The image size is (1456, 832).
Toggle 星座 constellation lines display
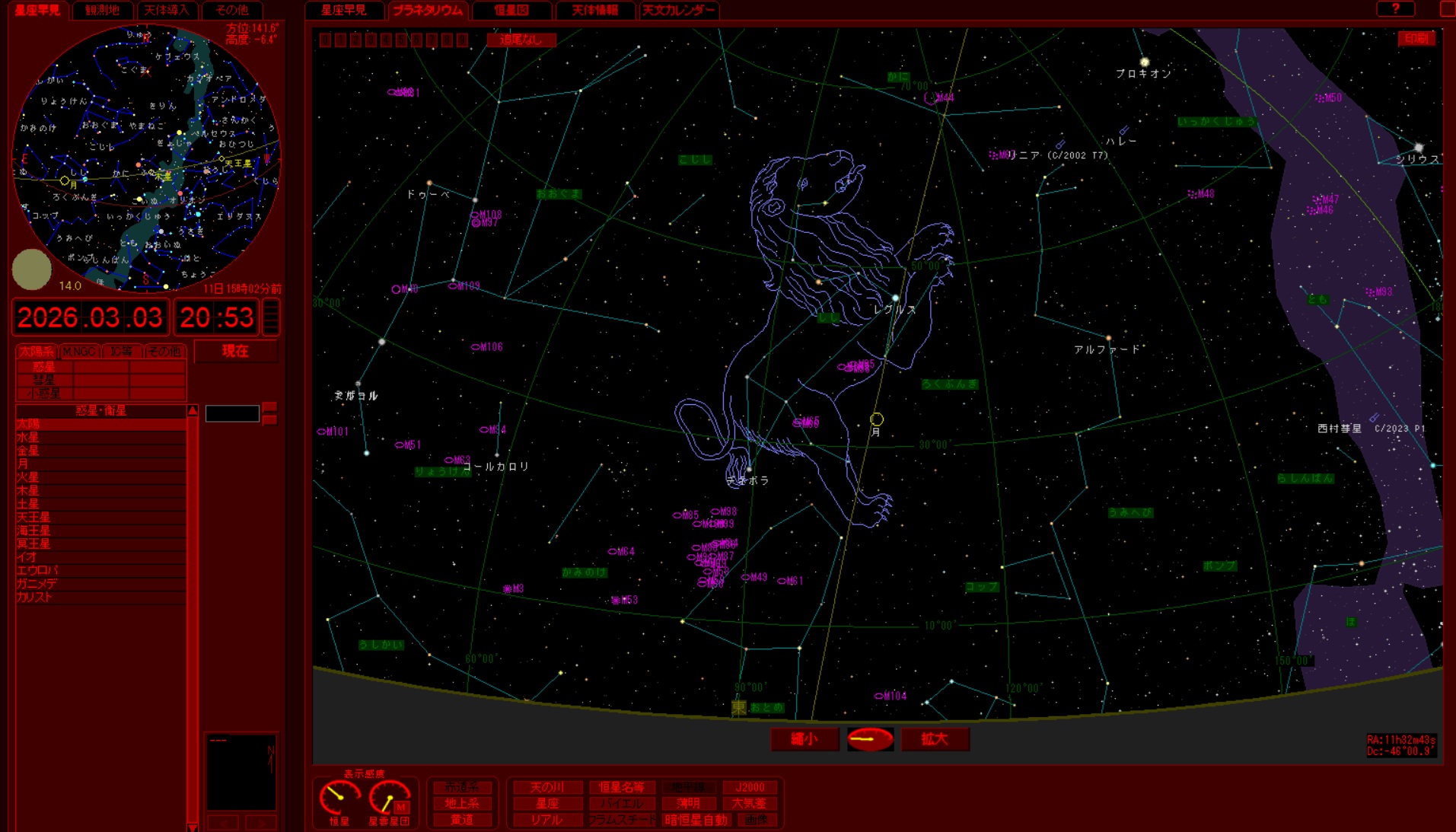pyautogui.click(x=547, y=804)
